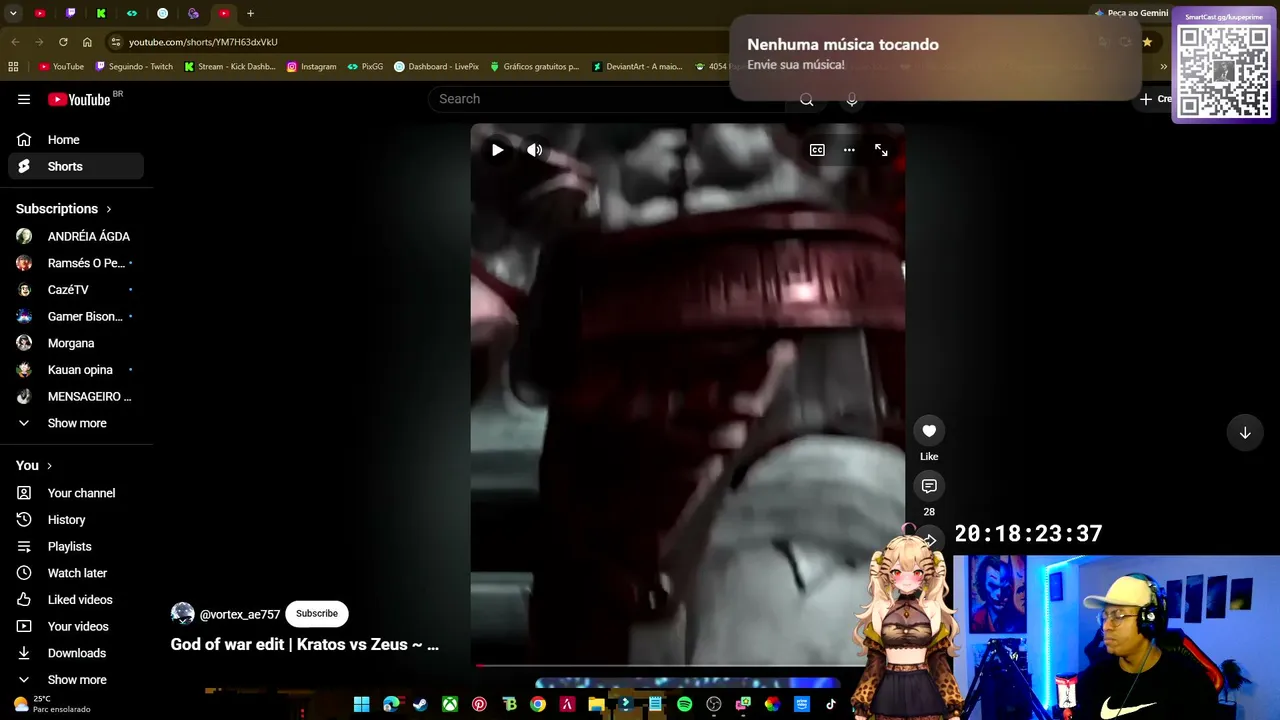Open Downloads in the sidebar
The width and height of the screenshot is (1280, 720).
tap(76, 653)
